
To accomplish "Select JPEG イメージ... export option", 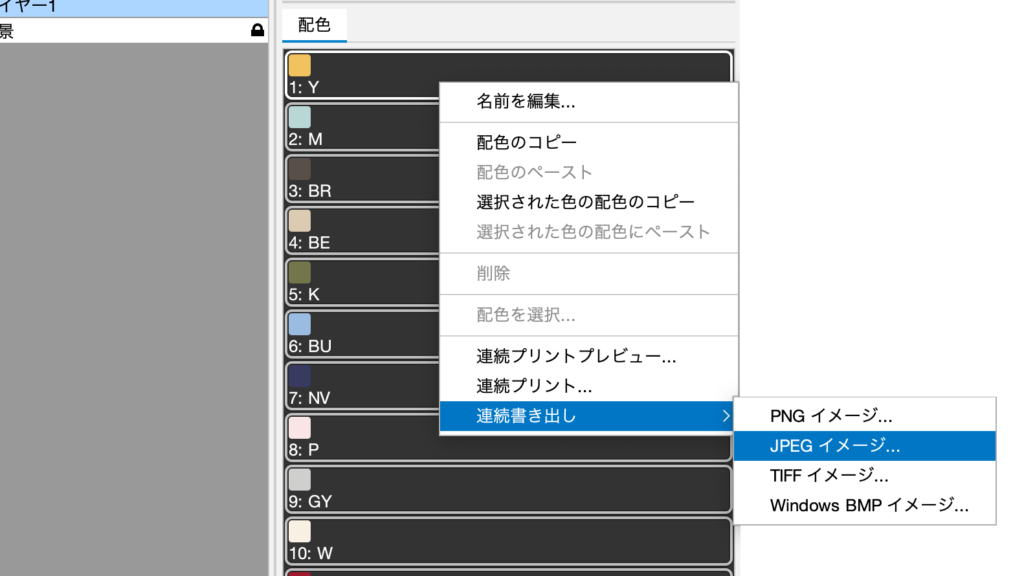I will 835,446.
